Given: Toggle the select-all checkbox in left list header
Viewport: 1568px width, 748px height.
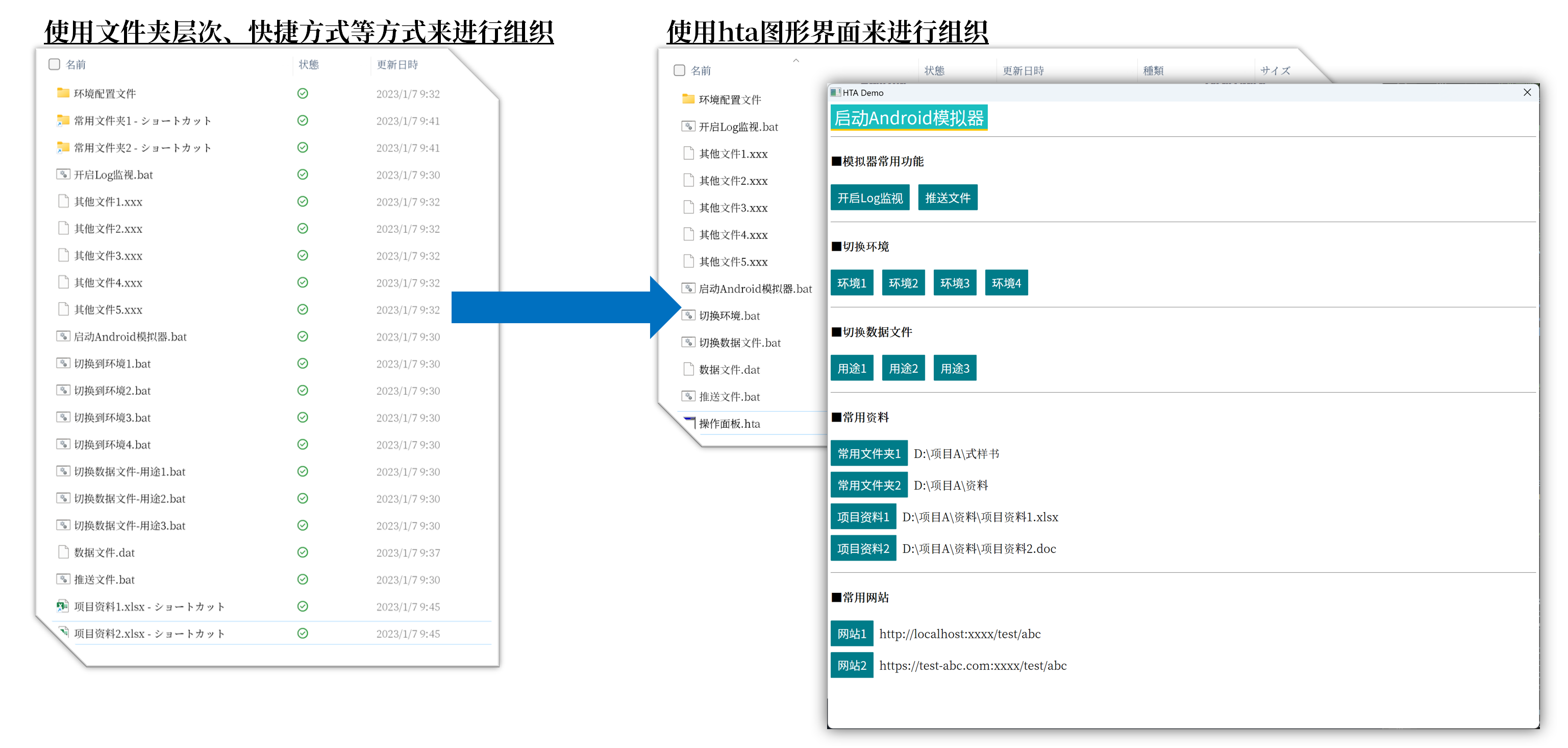Looking at the screenshot, I should (x=54, y=64).
